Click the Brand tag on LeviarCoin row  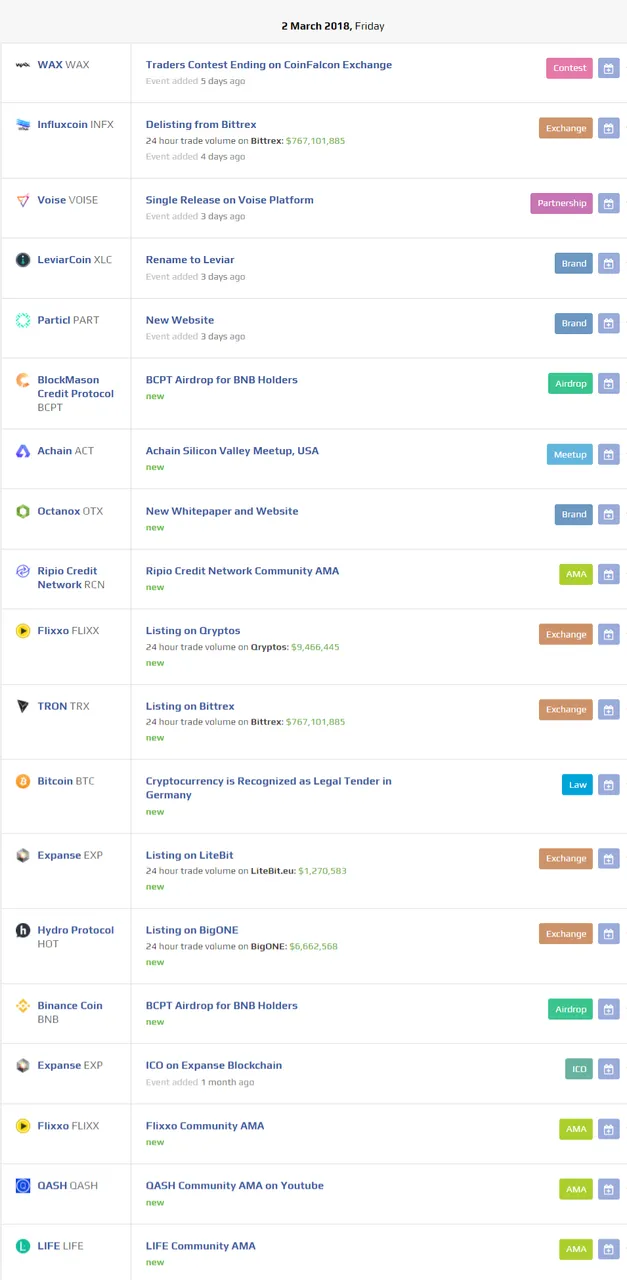(574, 263)
